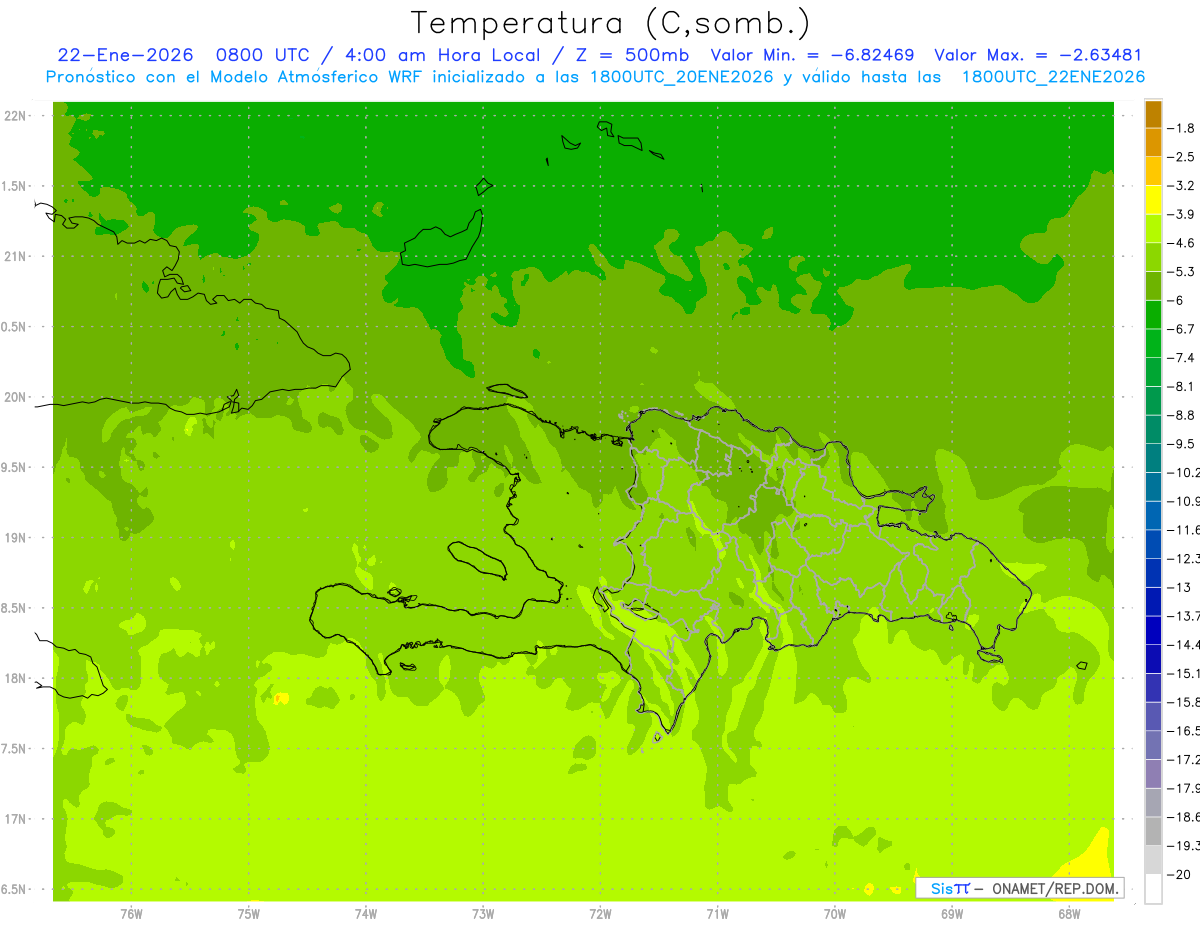The image size is (1200, 927).
Task: Click the '1800UTC_22ENE2026' valid-until time
Action: pos(1052,77)
